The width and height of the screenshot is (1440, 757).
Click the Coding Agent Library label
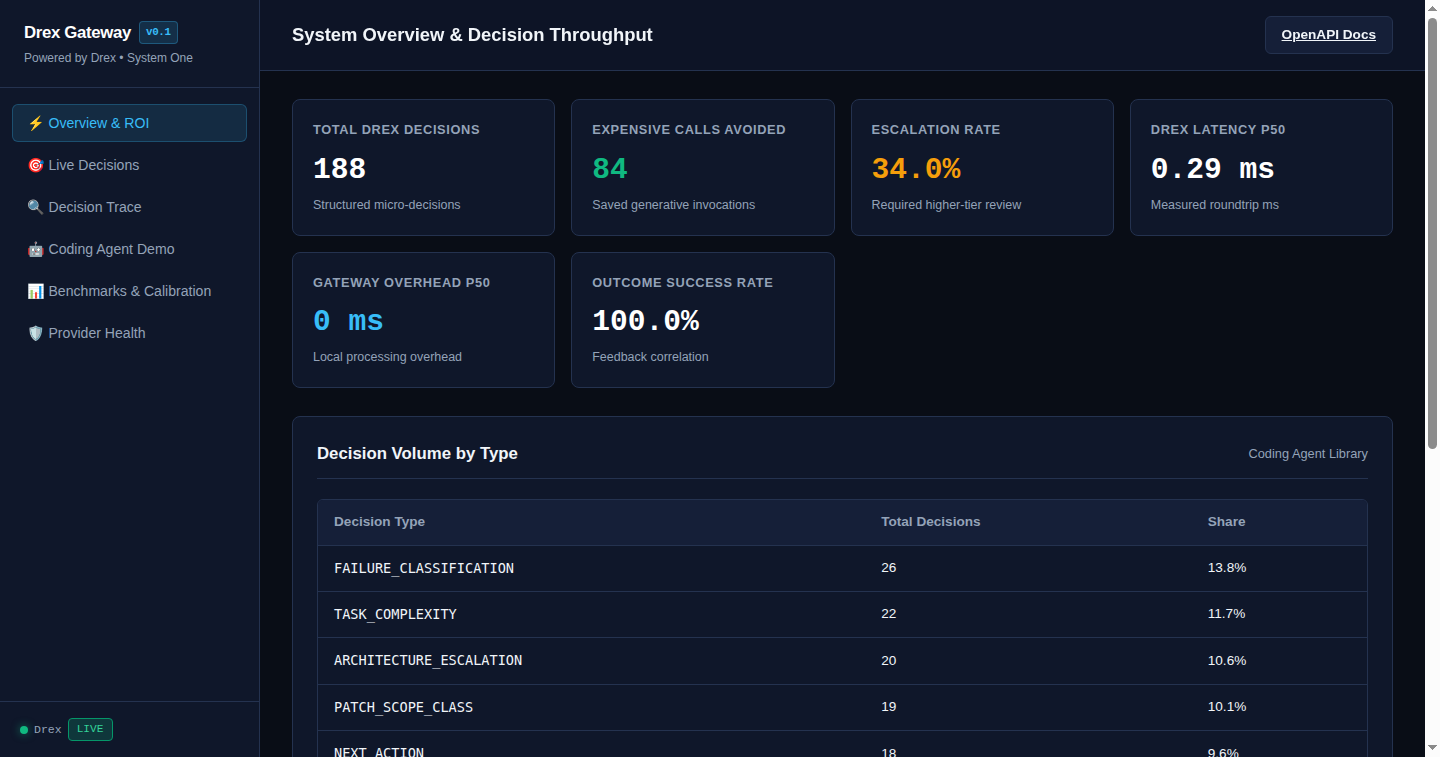pyautogui.click(x=1308, y=454)
